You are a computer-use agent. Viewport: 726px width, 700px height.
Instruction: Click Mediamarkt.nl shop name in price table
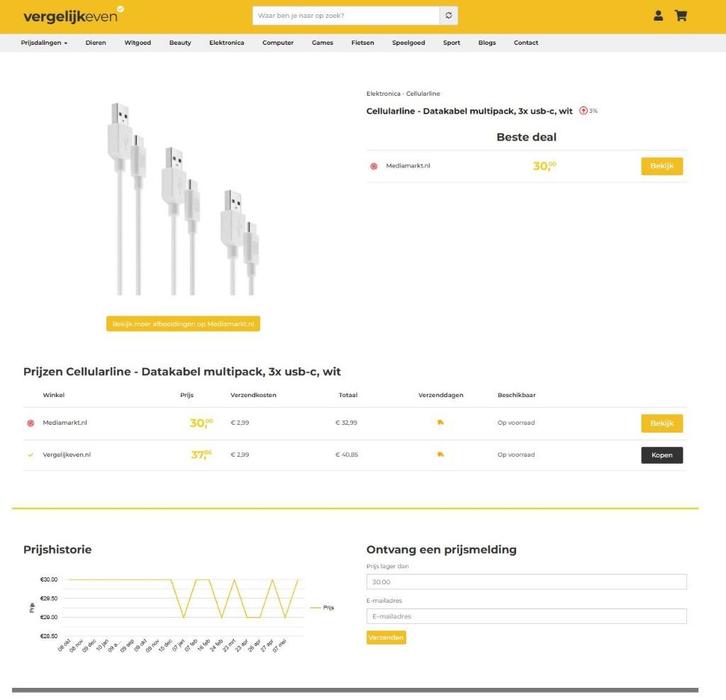pos(65,423)
